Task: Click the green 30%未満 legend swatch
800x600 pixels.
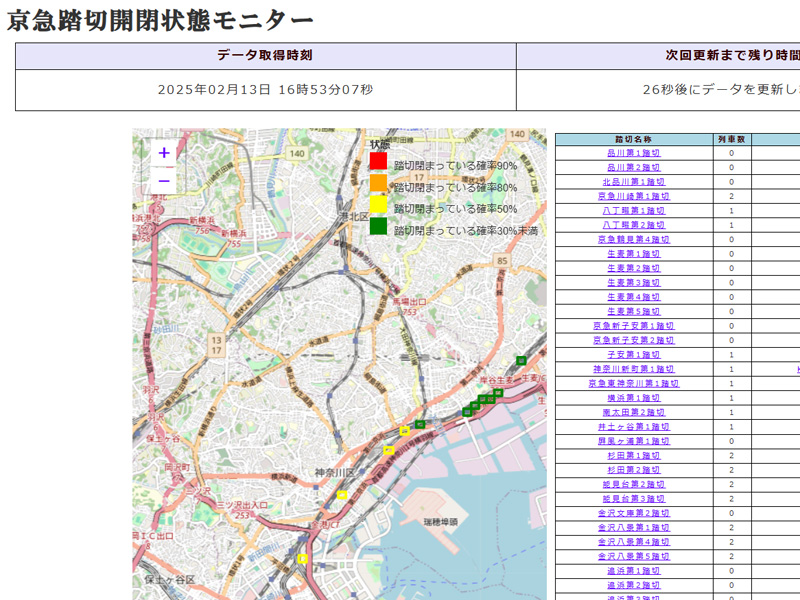Action: [x=378, y=227]
